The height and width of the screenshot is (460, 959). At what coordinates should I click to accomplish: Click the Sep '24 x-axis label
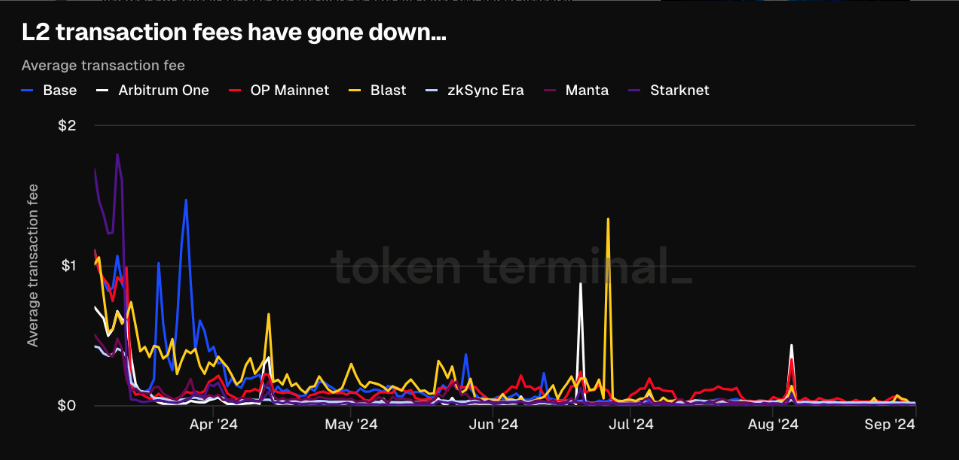(889, 425)
